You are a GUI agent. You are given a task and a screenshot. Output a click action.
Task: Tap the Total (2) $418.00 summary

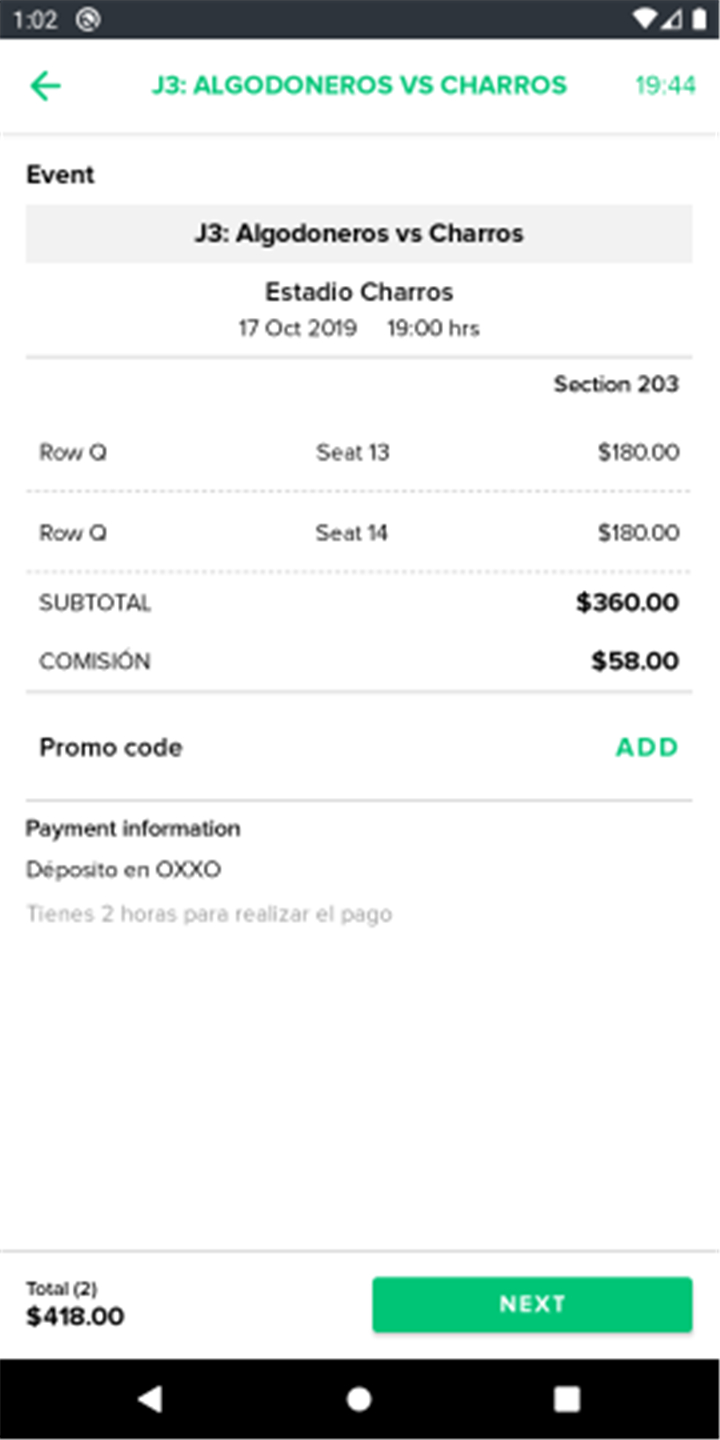tap(76, 1305)
